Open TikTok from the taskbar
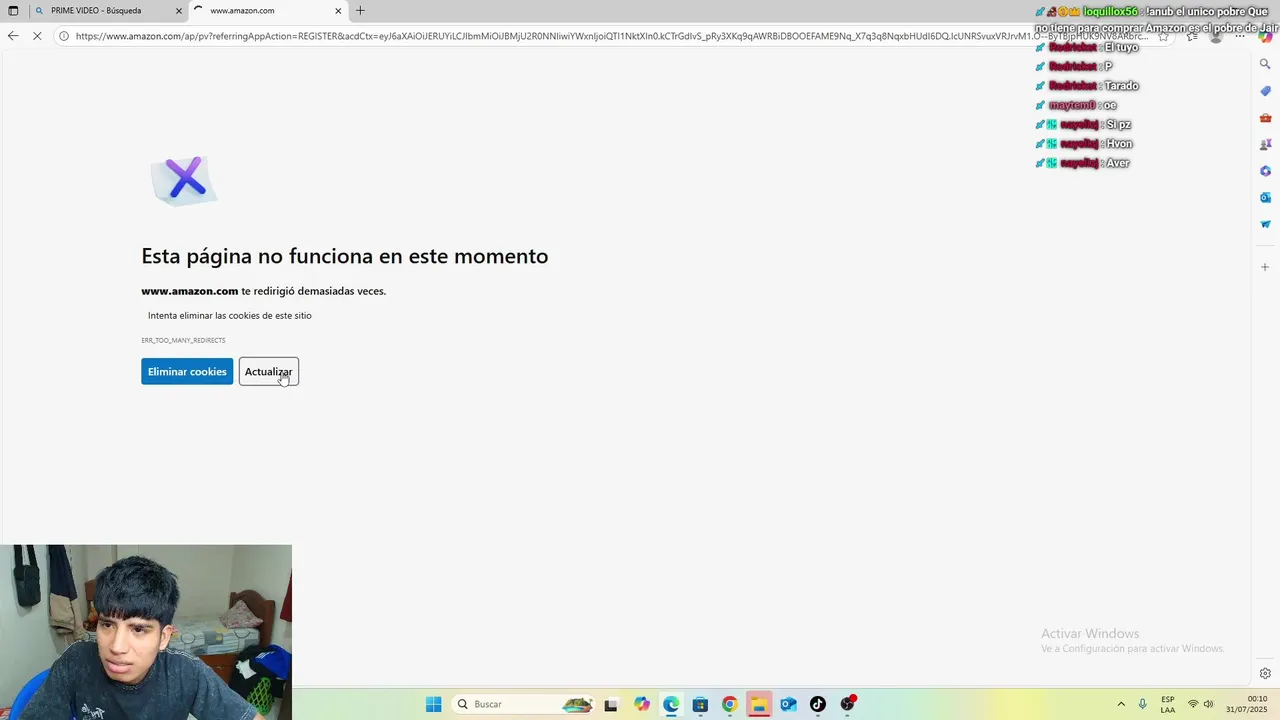The image size is (1280, 720). (818, 704)
